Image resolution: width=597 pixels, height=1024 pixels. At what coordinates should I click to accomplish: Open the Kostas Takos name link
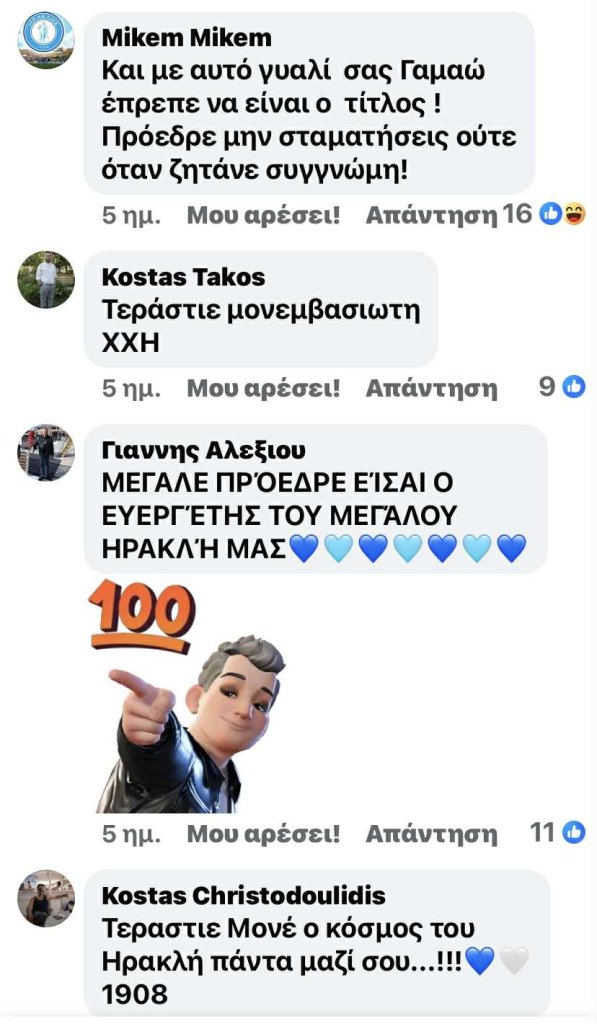(184, 277)
